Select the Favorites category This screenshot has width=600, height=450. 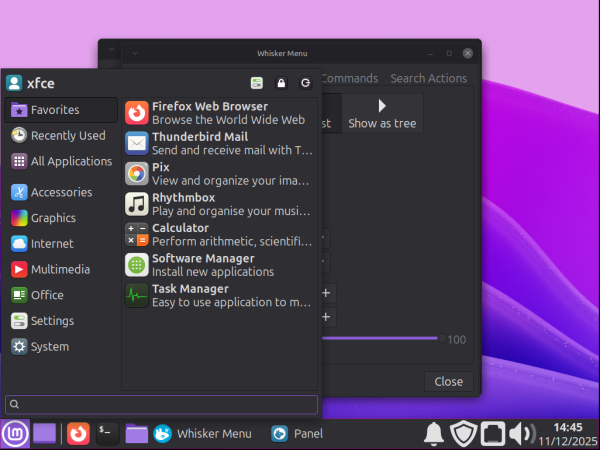coord(61,110)
